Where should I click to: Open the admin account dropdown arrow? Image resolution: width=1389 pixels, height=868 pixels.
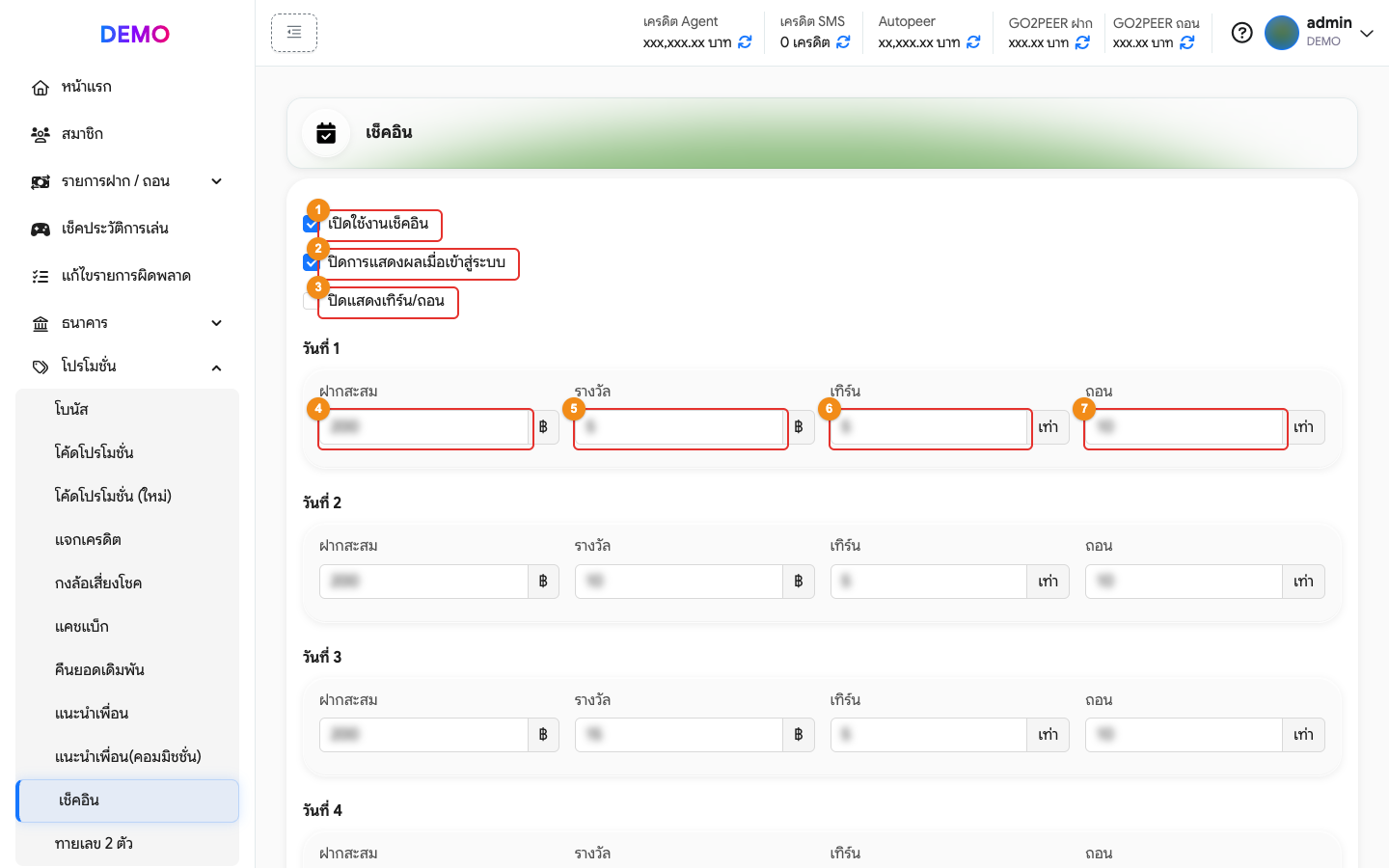click(1367, 34)
